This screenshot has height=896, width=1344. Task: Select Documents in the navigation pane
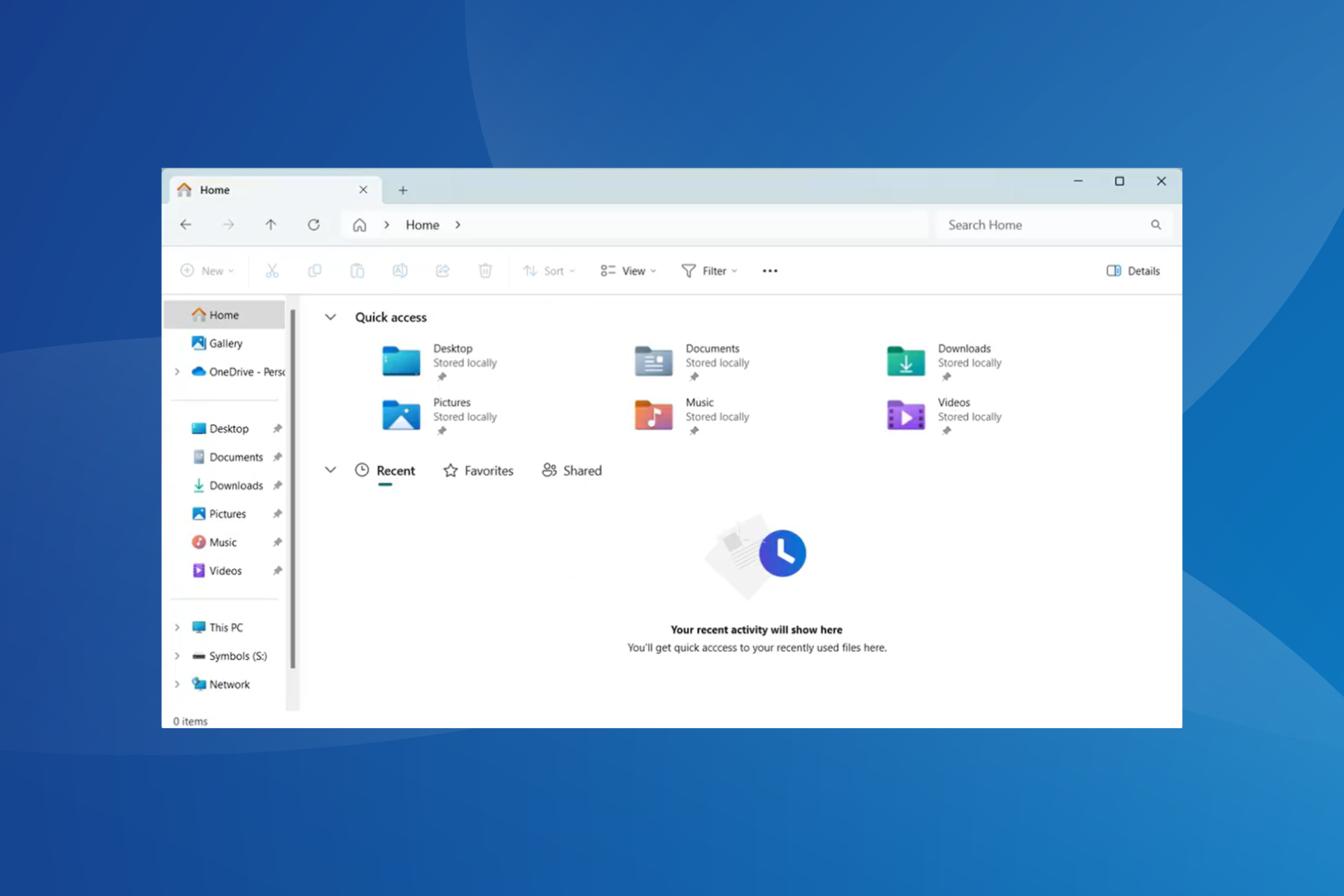click(x=227, y=457)
